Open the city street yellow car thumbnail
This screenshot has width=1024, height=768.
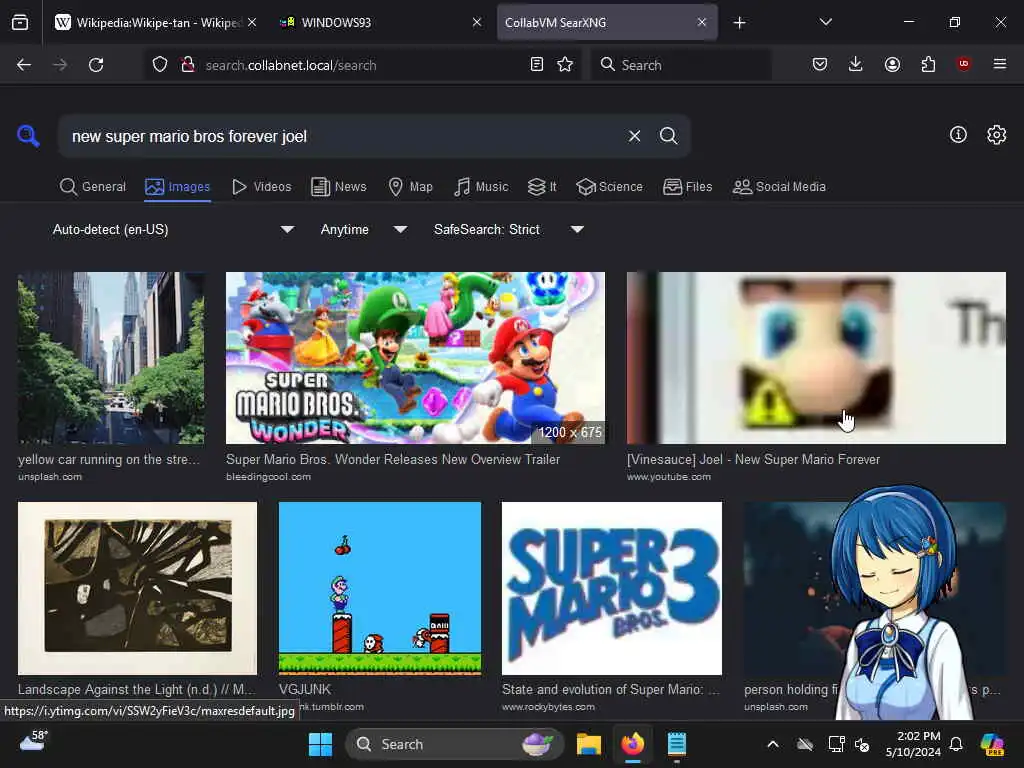111,358
